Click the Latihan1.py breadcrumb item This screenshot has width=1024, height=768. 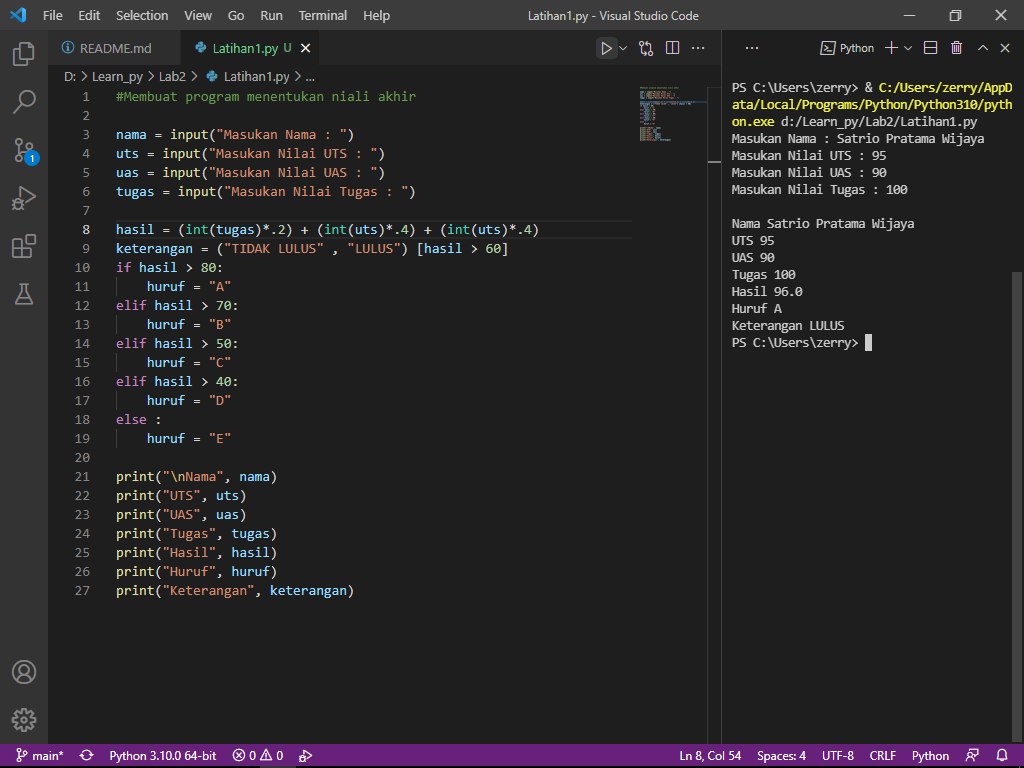coord(248,76)
